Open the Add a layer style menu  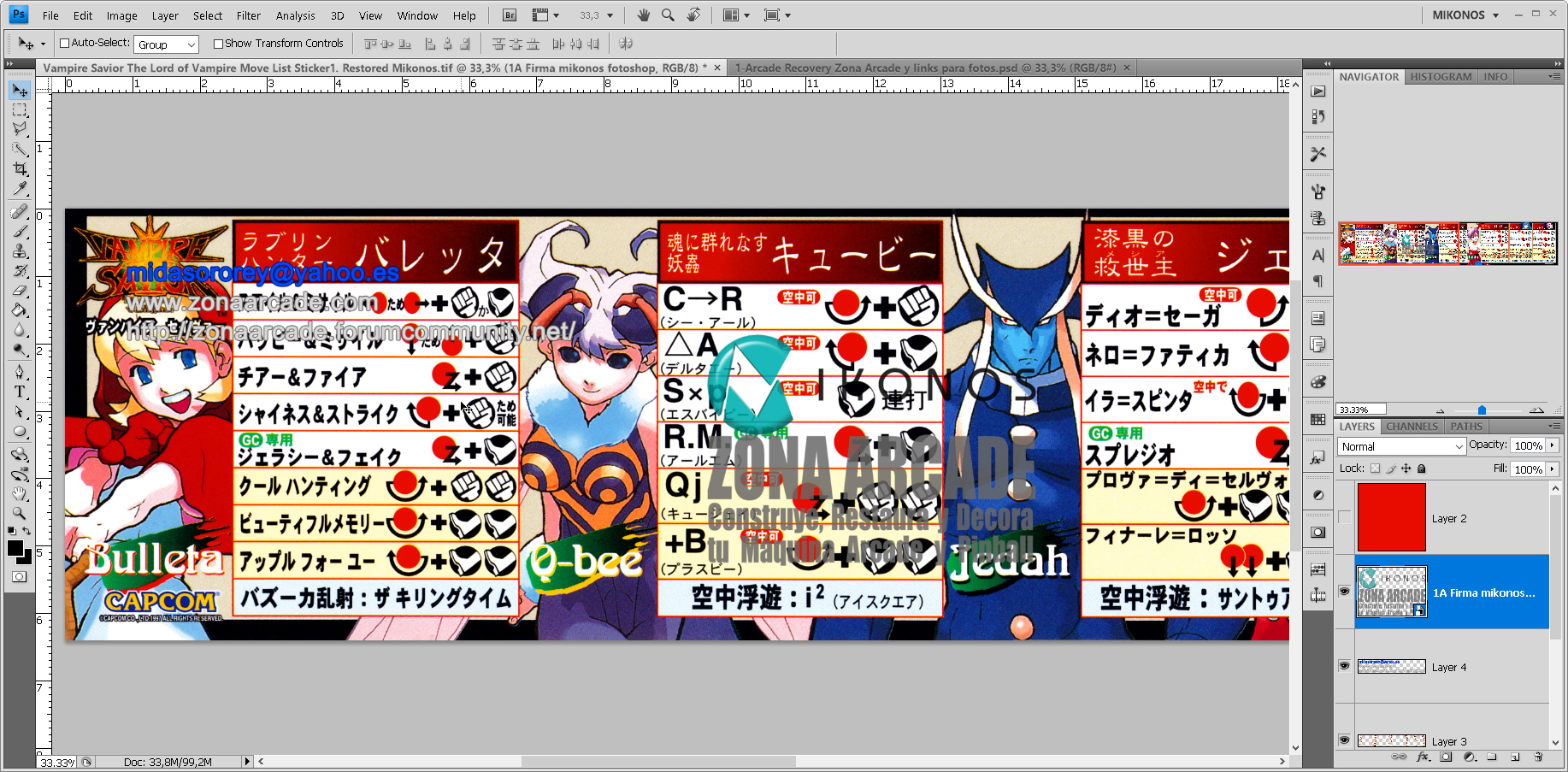[x=1423, y=757]
